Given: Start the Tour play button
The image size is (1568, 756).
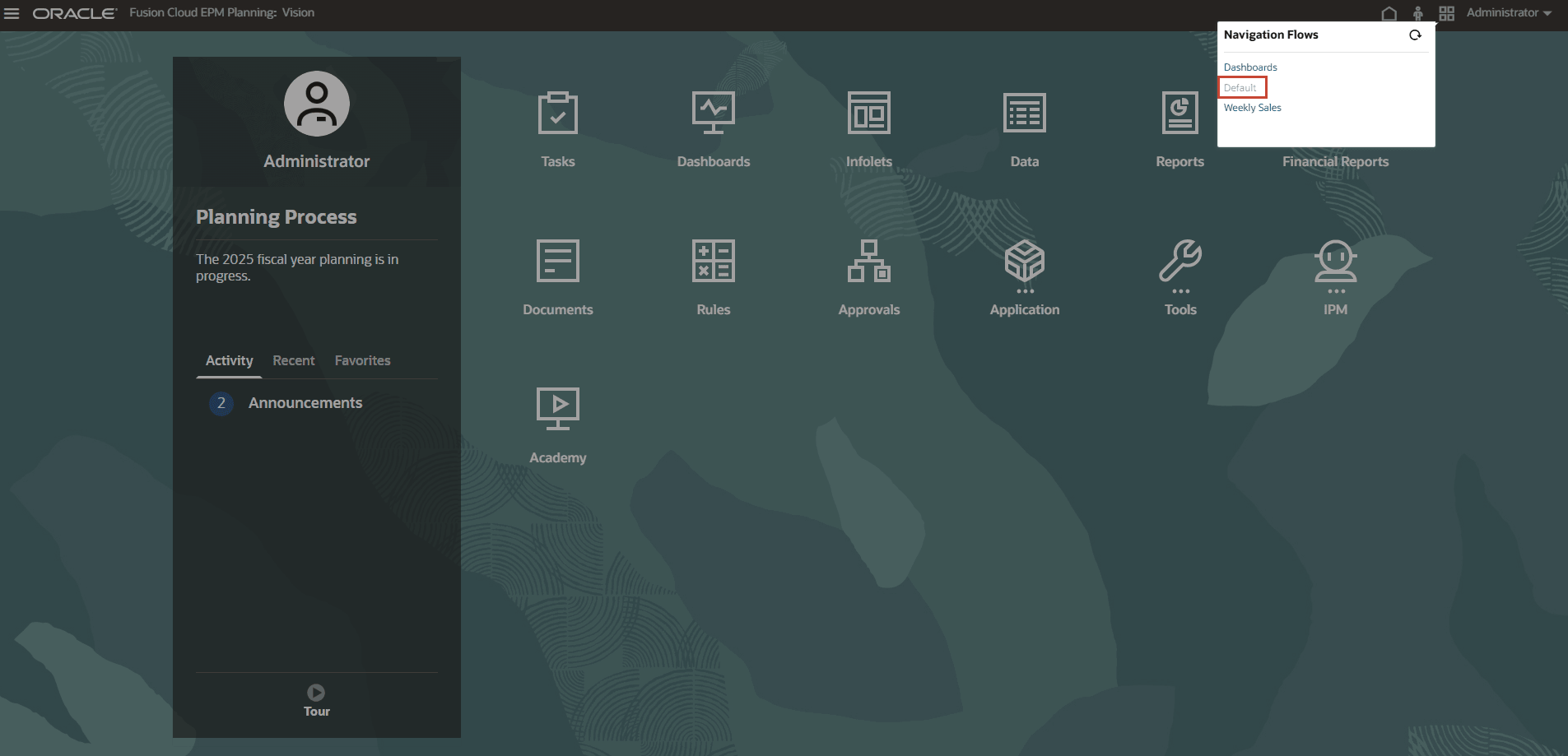Looking at the screenshot, I should tap(316, 693).
